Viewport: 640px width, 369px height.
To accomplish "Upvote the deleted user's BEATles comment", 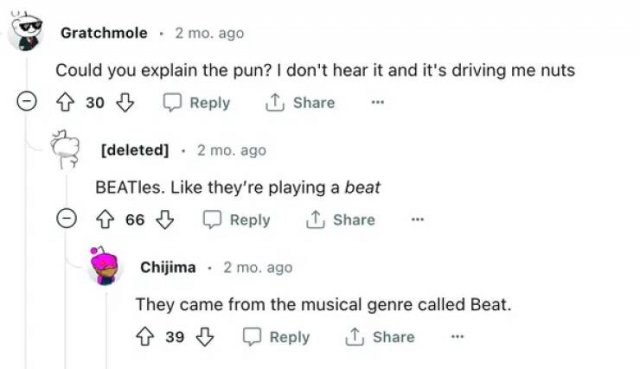I will [x=105, y=220].
